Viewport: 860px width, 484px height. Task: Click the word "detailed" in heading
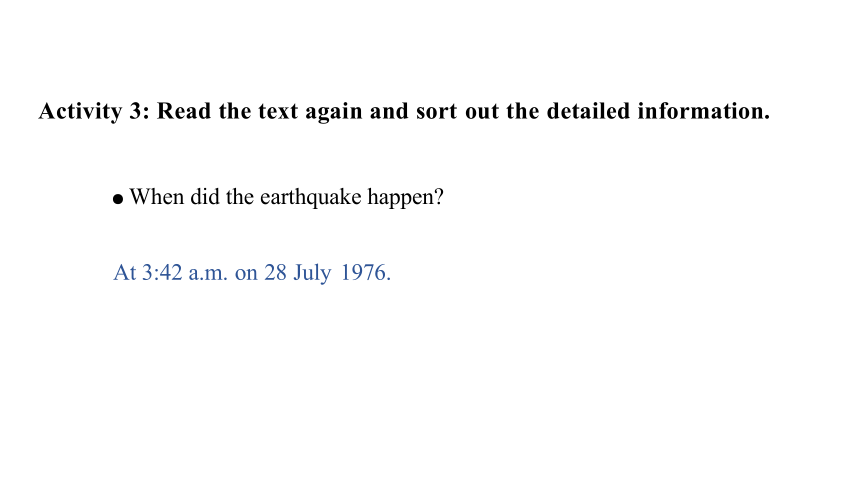pyautogui.click(x=588, y=111)
